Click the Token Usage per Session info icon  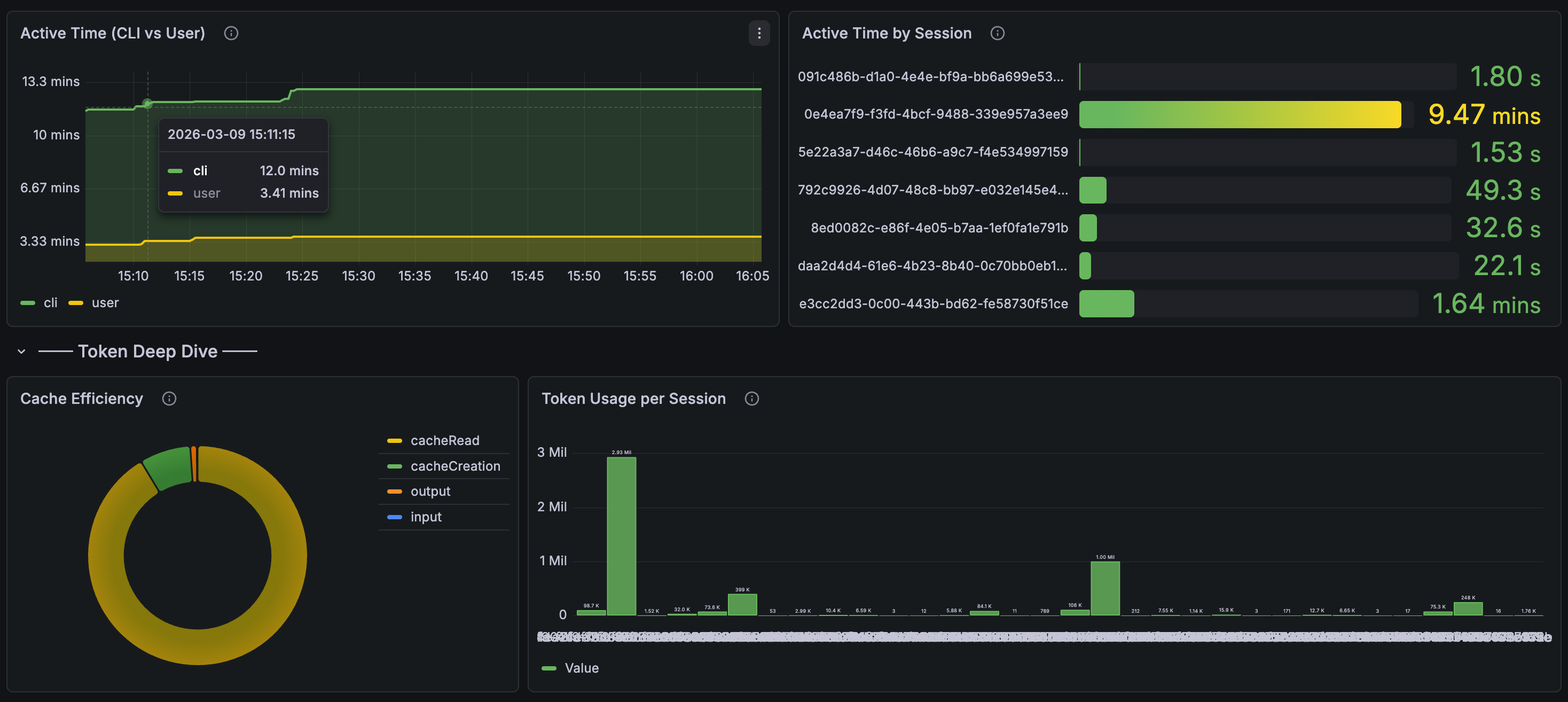(x=751, y=399)
